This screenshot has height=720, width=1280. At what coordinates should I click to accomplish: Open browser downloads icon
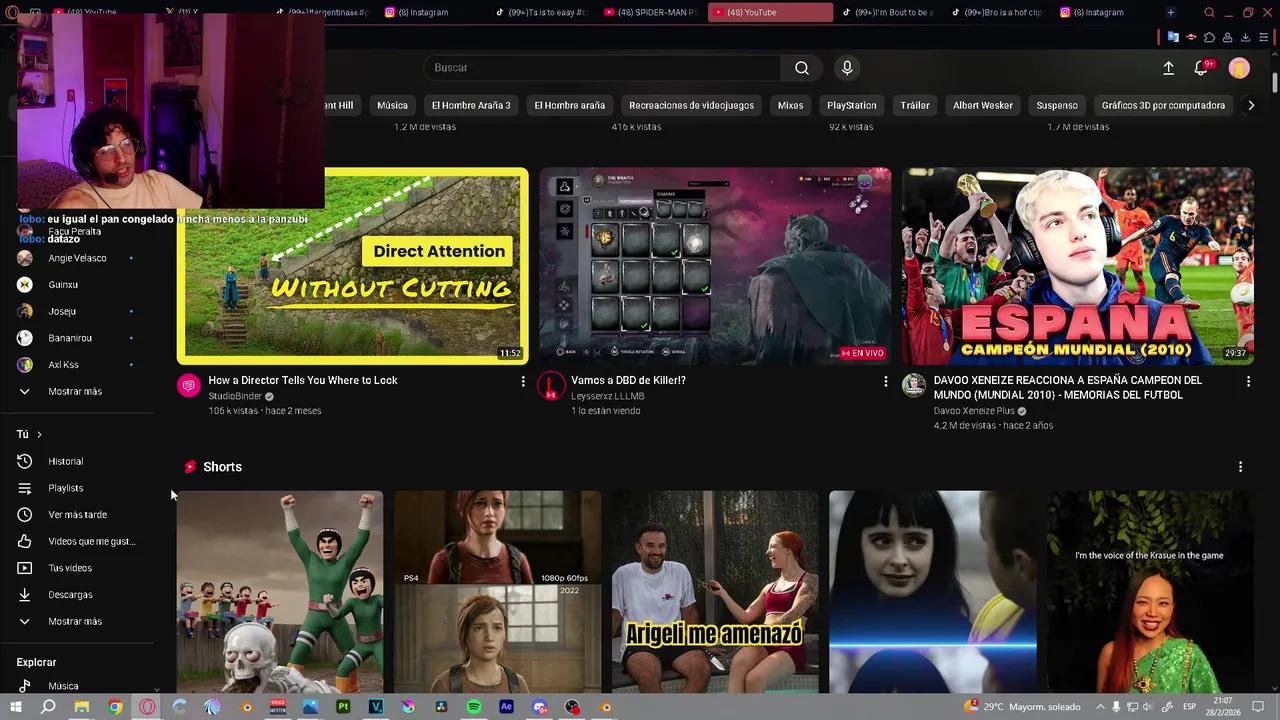1245,37
